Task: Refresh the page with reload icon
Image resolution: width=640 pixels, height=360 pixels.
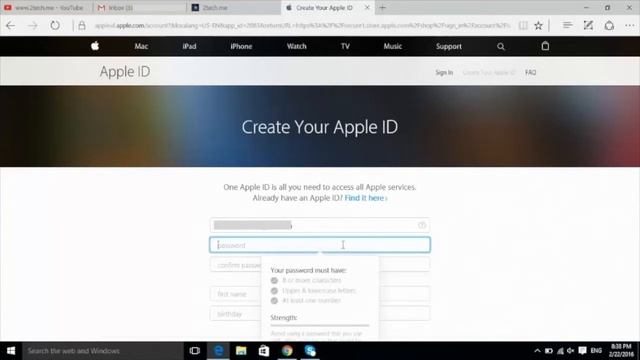Action: pos(55,26)
